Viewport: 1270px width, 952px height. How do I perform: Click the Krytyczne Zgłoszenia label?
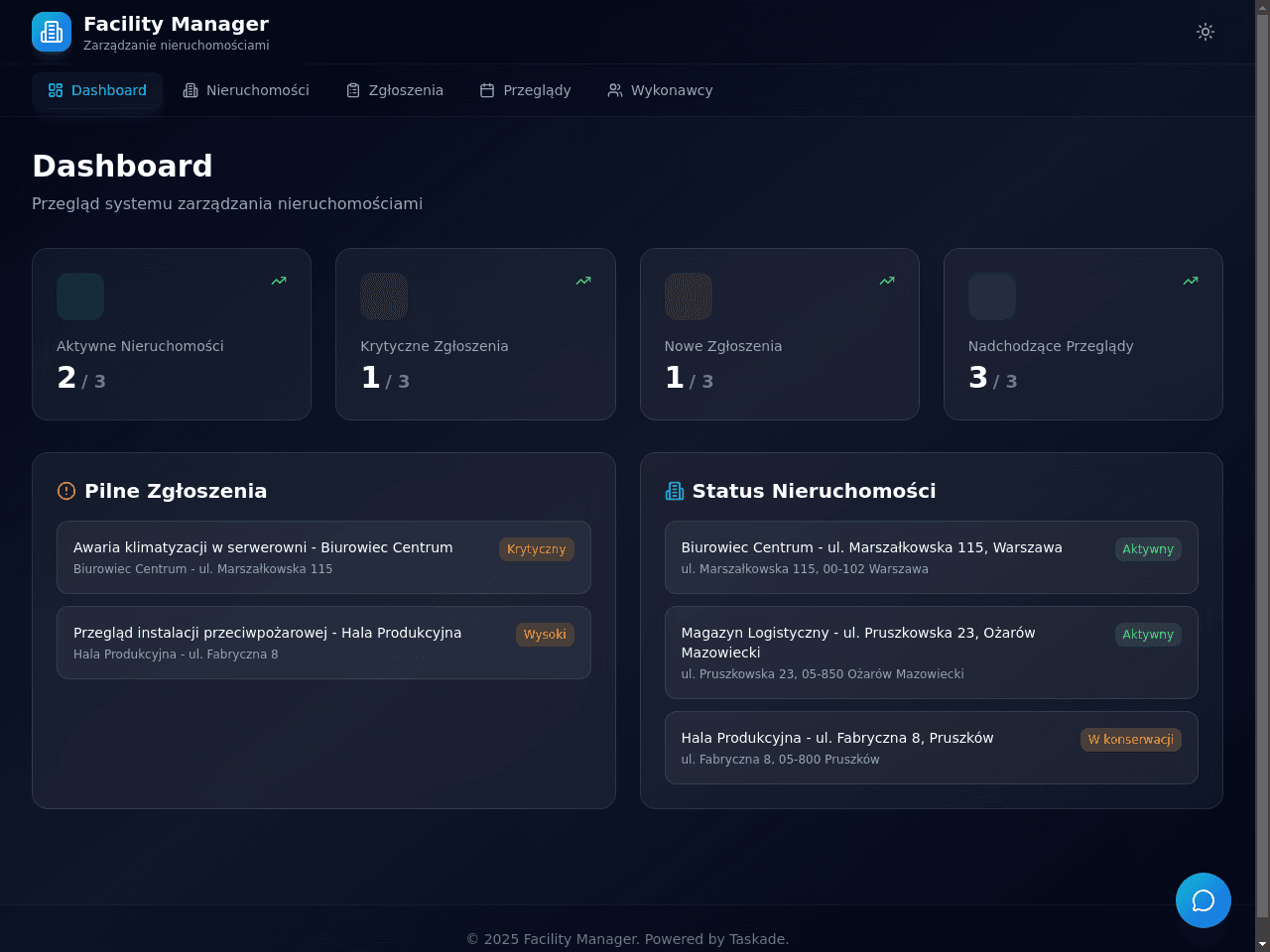[435, 346]
